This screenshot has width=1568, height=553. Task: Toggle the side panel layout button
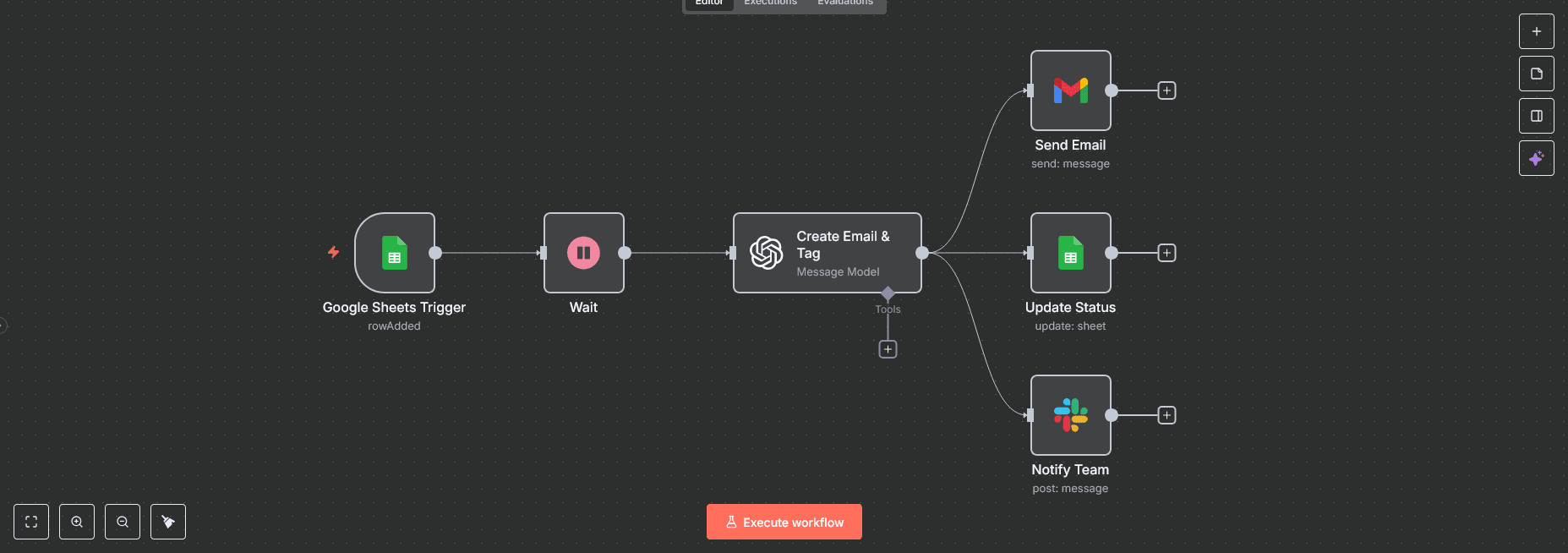1536,116
